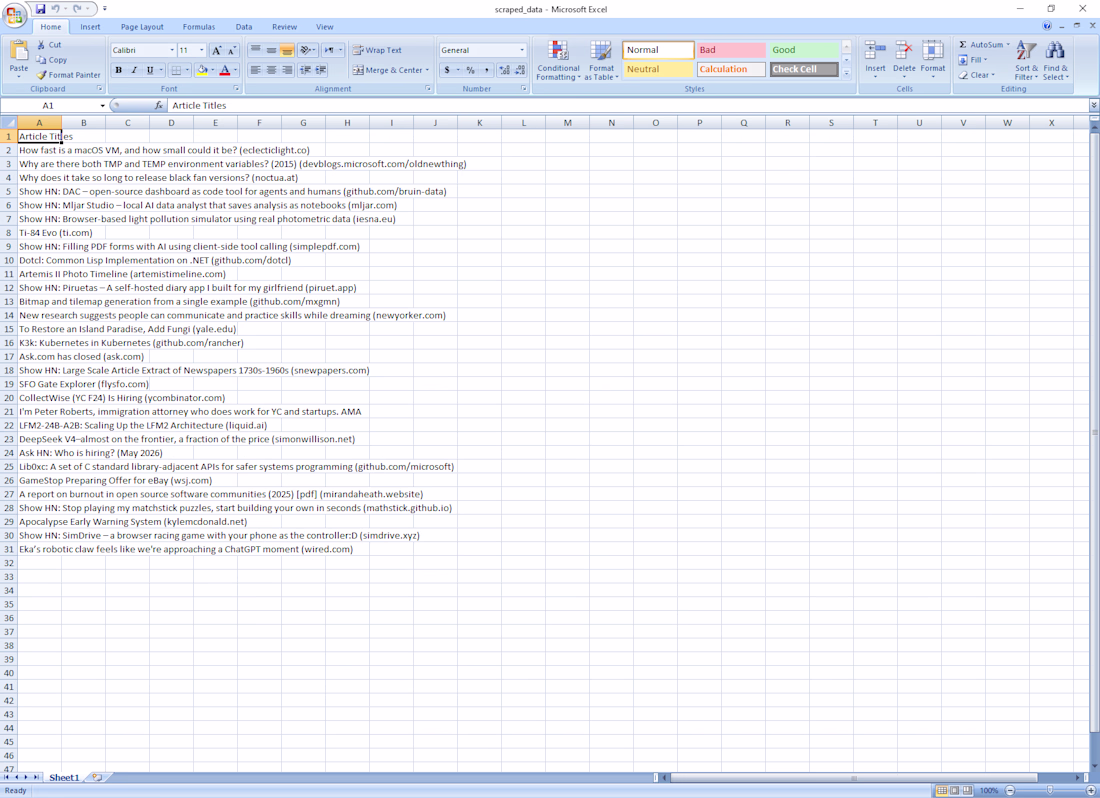Click Increase Decimal icon
The width and height of the screenshot is (1100, 798).
tap(504, 70)
